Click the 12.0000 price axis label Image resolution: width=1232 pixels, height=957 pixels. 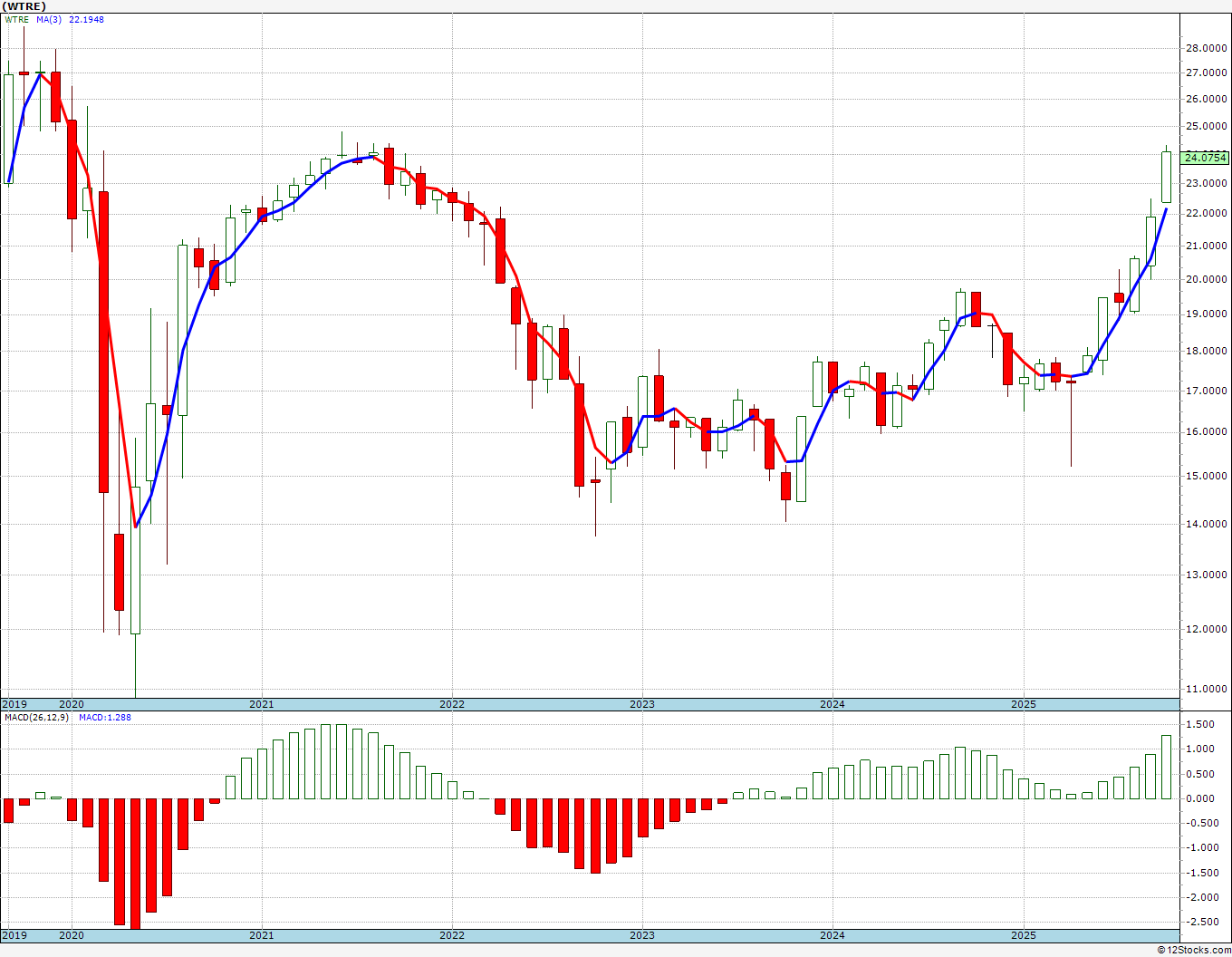pyautogui.click(x=1206, y=629)
